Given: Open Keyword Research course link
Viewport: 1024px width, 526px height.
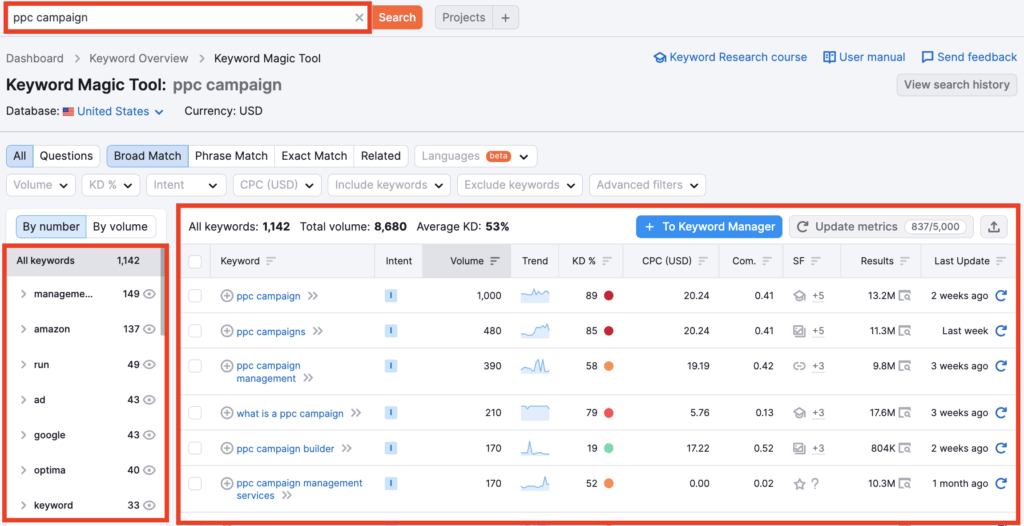Looking at the screenshot, I should pos(730,58).
